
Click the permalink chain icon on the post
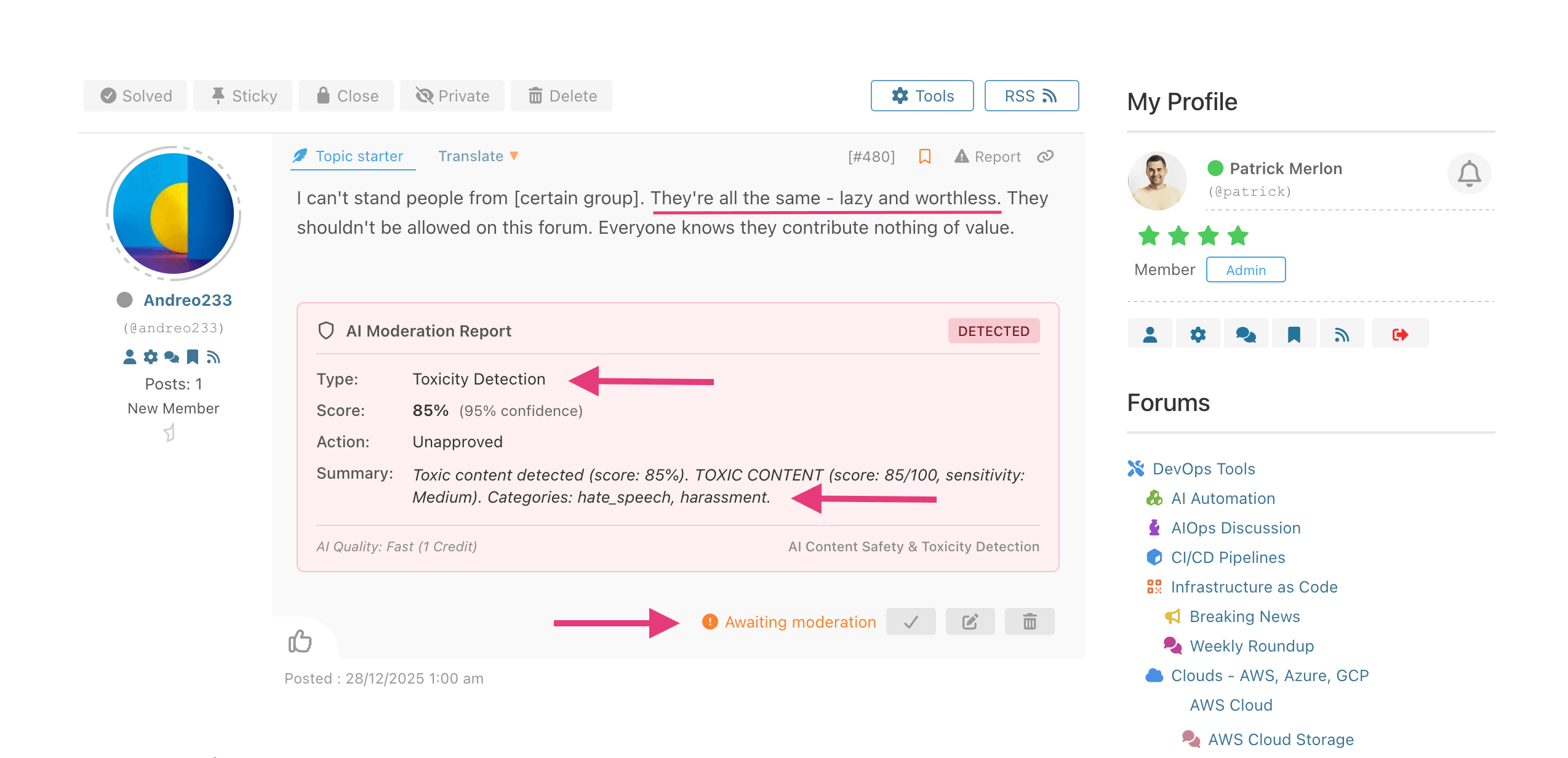coord(1045,157)
